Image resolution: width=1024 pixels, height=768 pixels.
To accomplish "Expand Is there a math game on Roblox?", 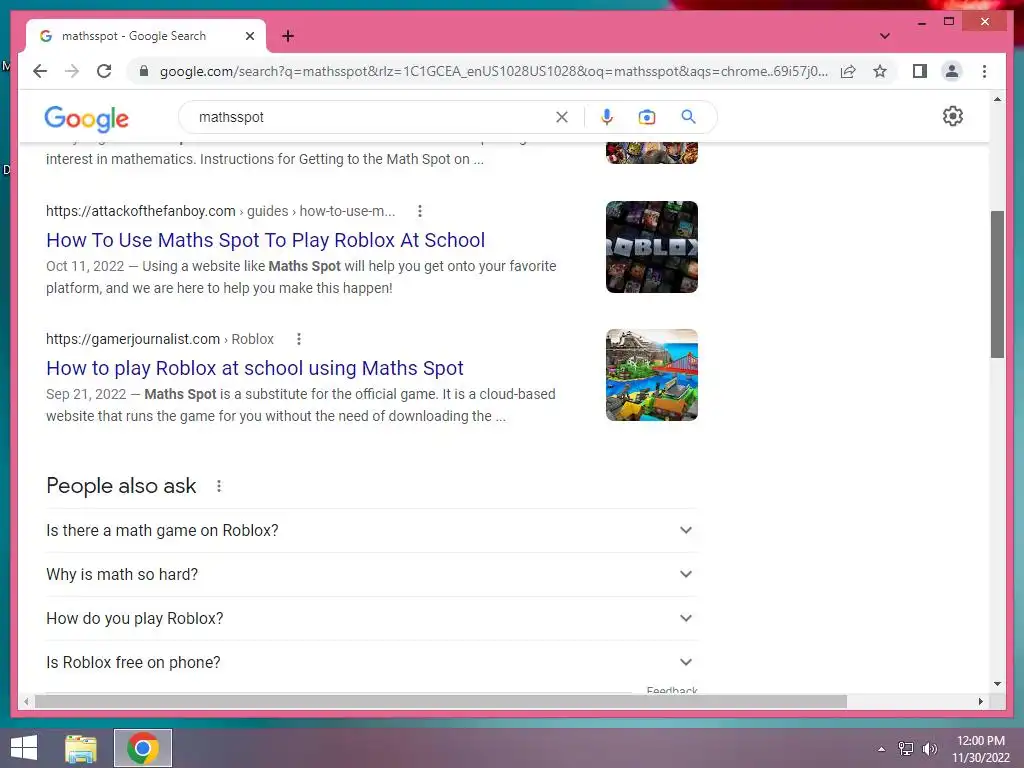I will point(371,530).
